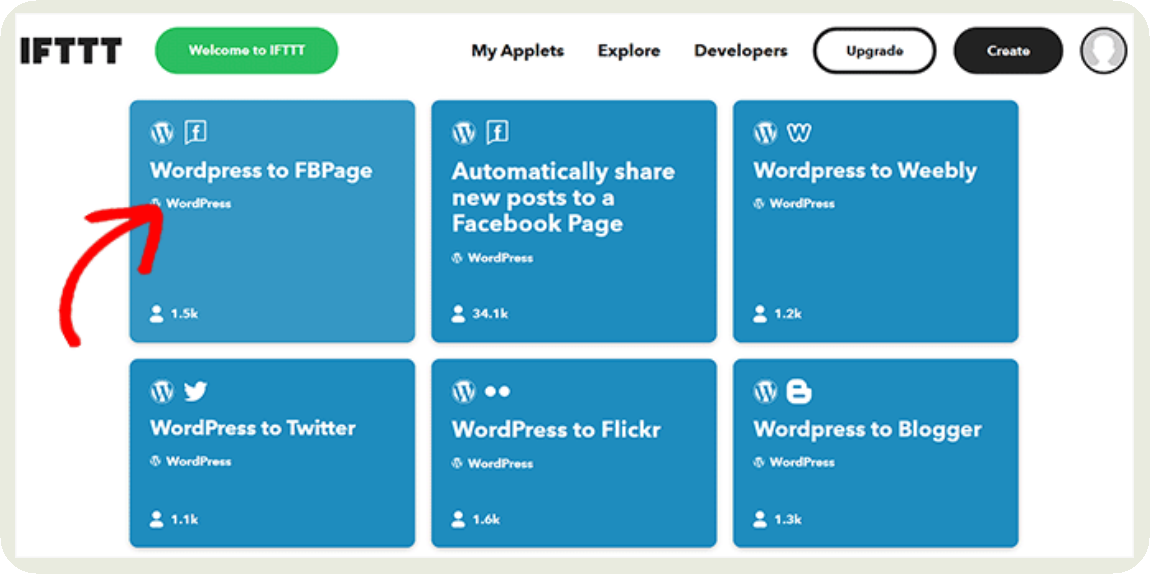1150x574 pixels.
Task: Open My Applets
Action: 518,51
